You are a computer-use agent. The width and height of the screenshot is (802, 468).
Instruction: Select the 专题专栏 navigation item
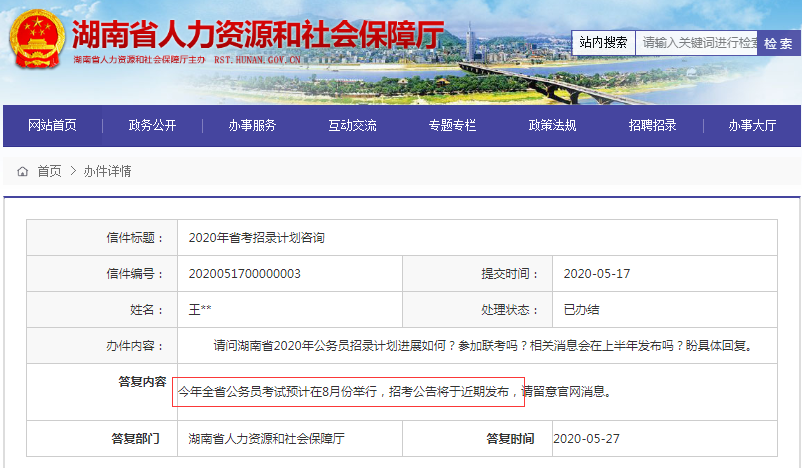[x=452, y=125]
